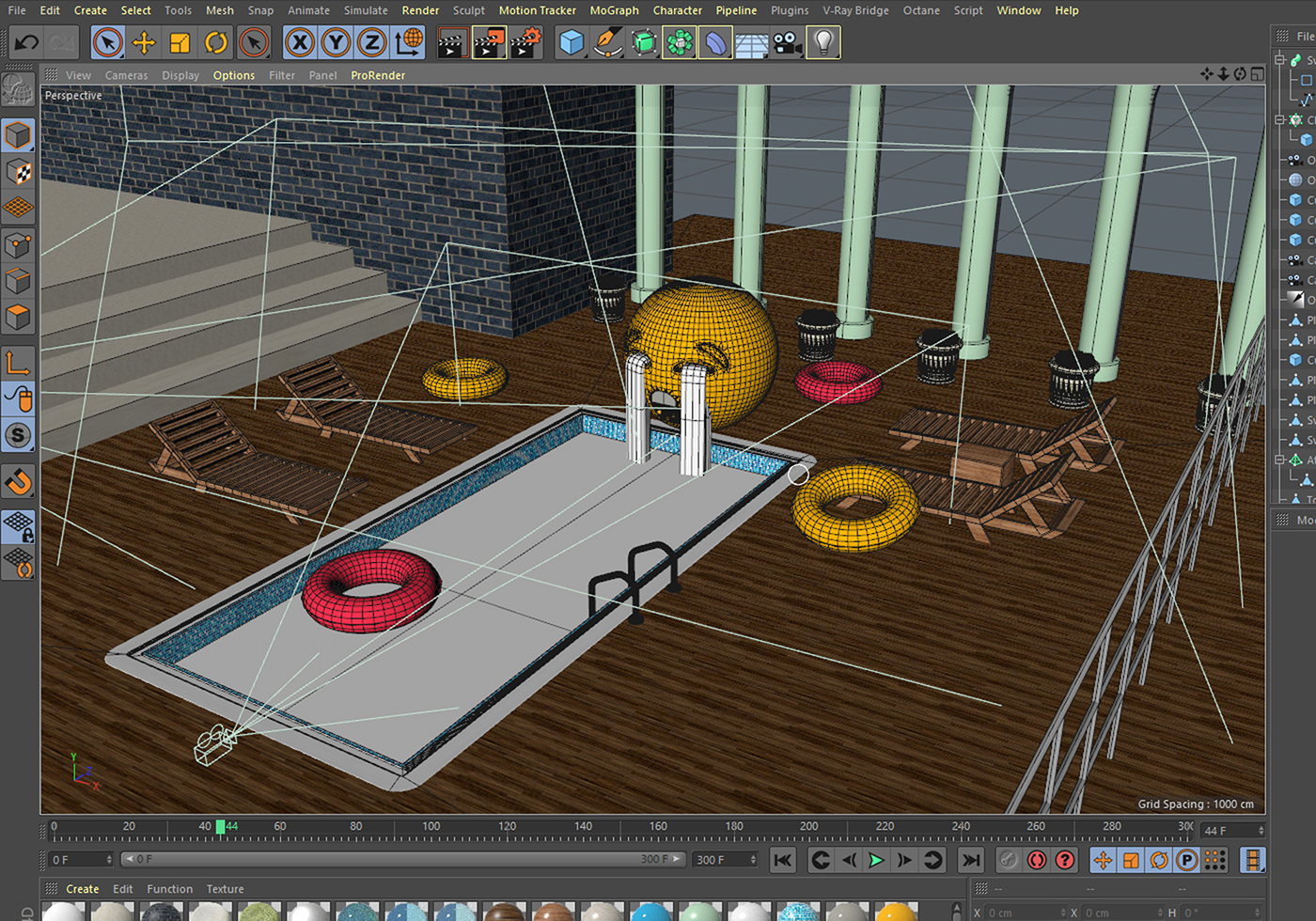Toggle the Y axis lock

point(336,42)
